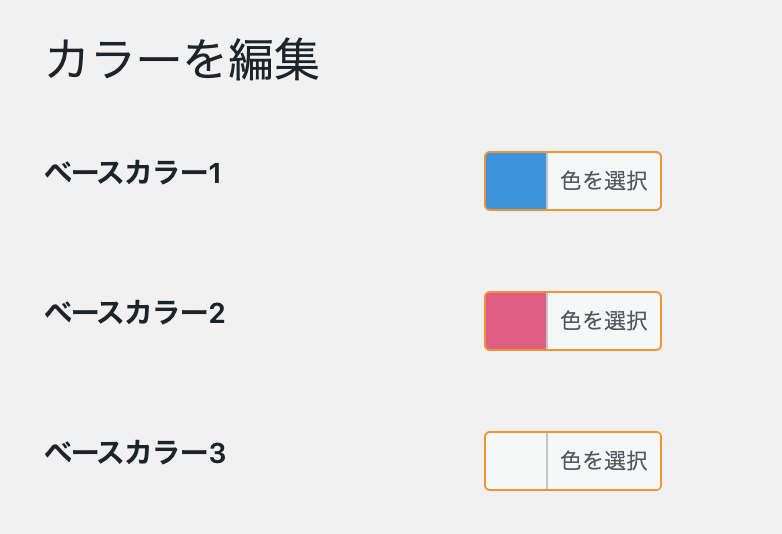
Task: Click the pink swatch for ベースカラー2
Action: [516, 321]
